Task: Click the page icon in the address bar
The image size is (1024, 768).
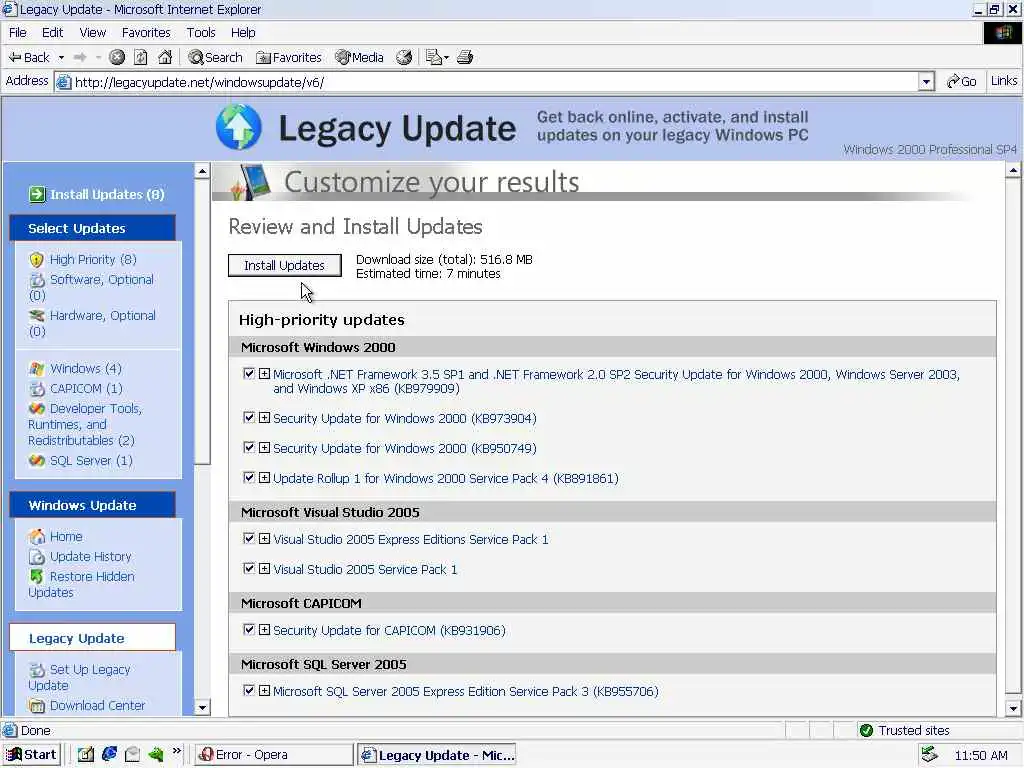Action: click(x=63, y=82)
